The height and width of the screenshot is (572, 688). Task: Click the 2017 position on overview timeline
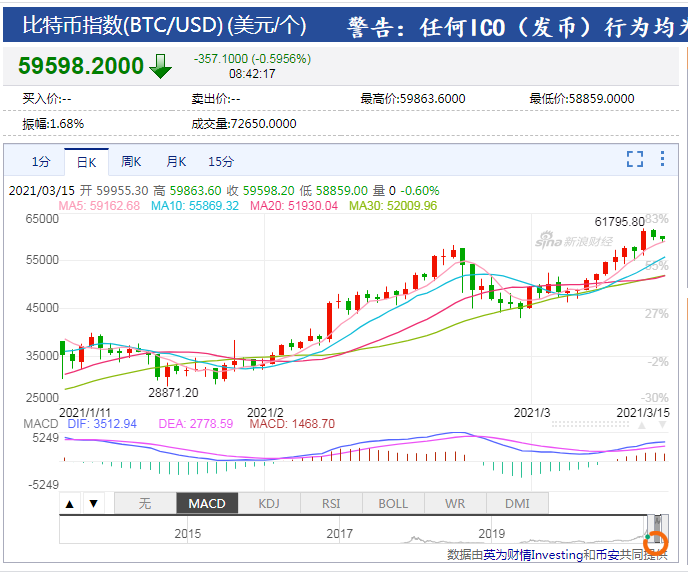click(340, 533)
